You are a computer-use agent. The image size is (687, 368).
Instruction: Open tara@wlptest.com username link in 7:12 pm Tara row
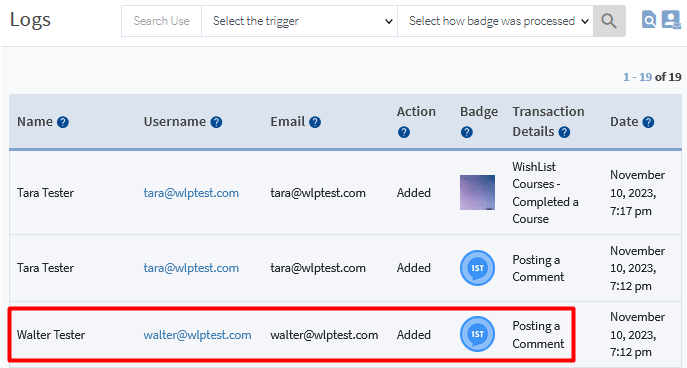point(191,268)
